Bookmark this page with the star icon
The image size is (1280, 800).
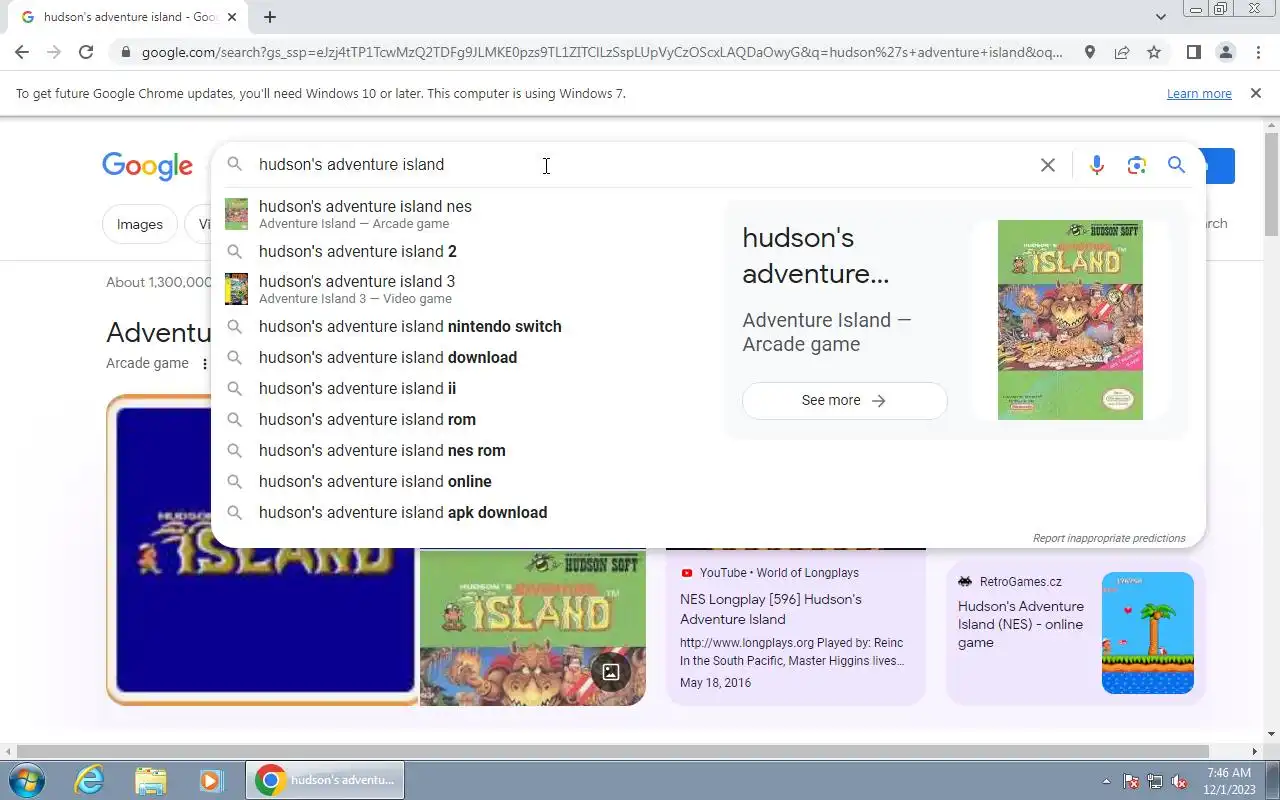click(x=1154, y=52)
